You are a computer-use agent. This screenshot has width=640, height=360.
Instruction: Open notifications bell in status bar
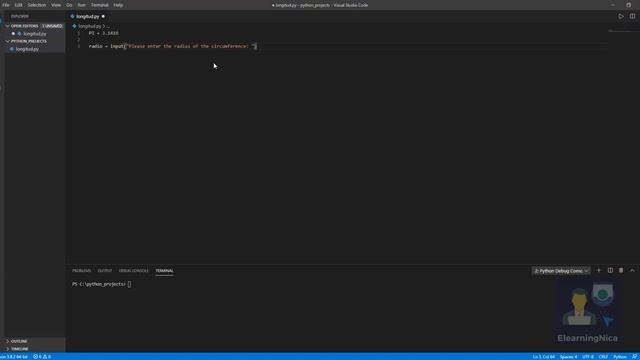[x=634, y=357]
